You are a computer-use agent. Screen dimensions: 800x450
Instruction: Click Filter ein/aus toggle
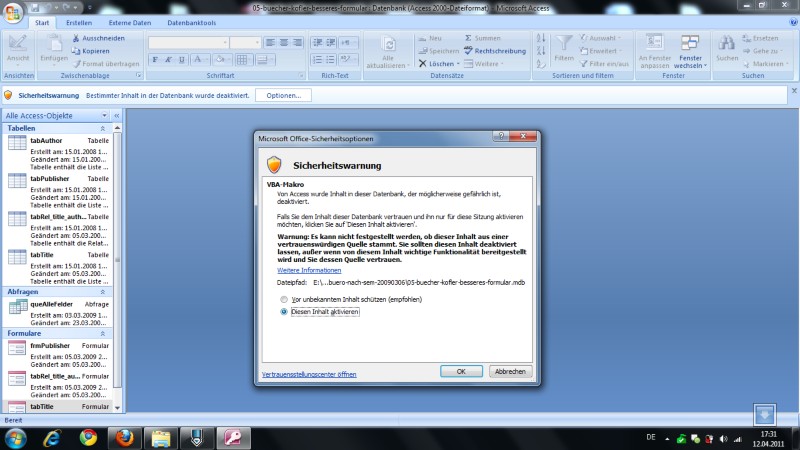pyautogui.click(x=604, y=64)
